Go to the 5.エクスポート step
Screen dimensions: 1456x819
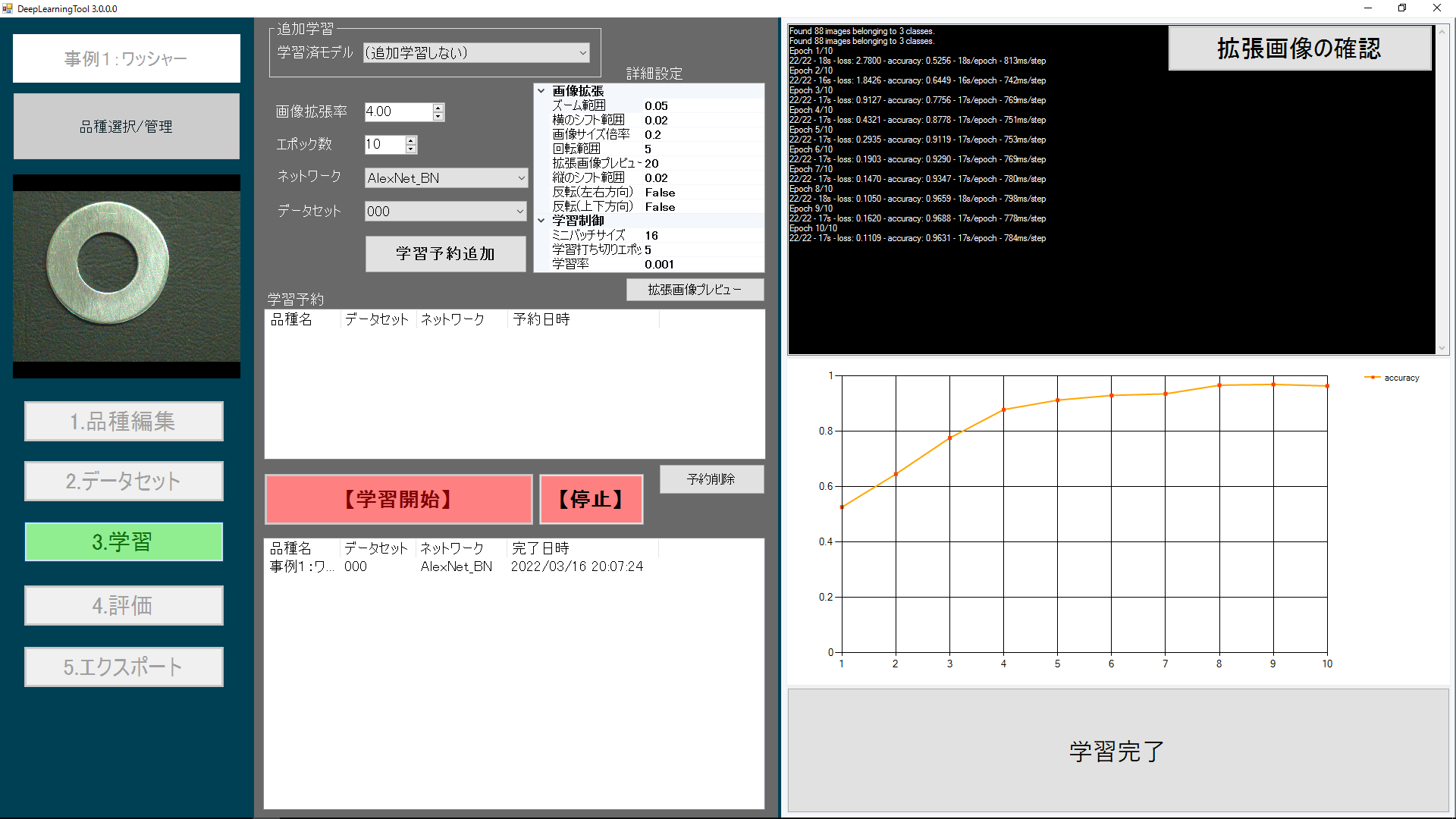(x=124, y=667)
